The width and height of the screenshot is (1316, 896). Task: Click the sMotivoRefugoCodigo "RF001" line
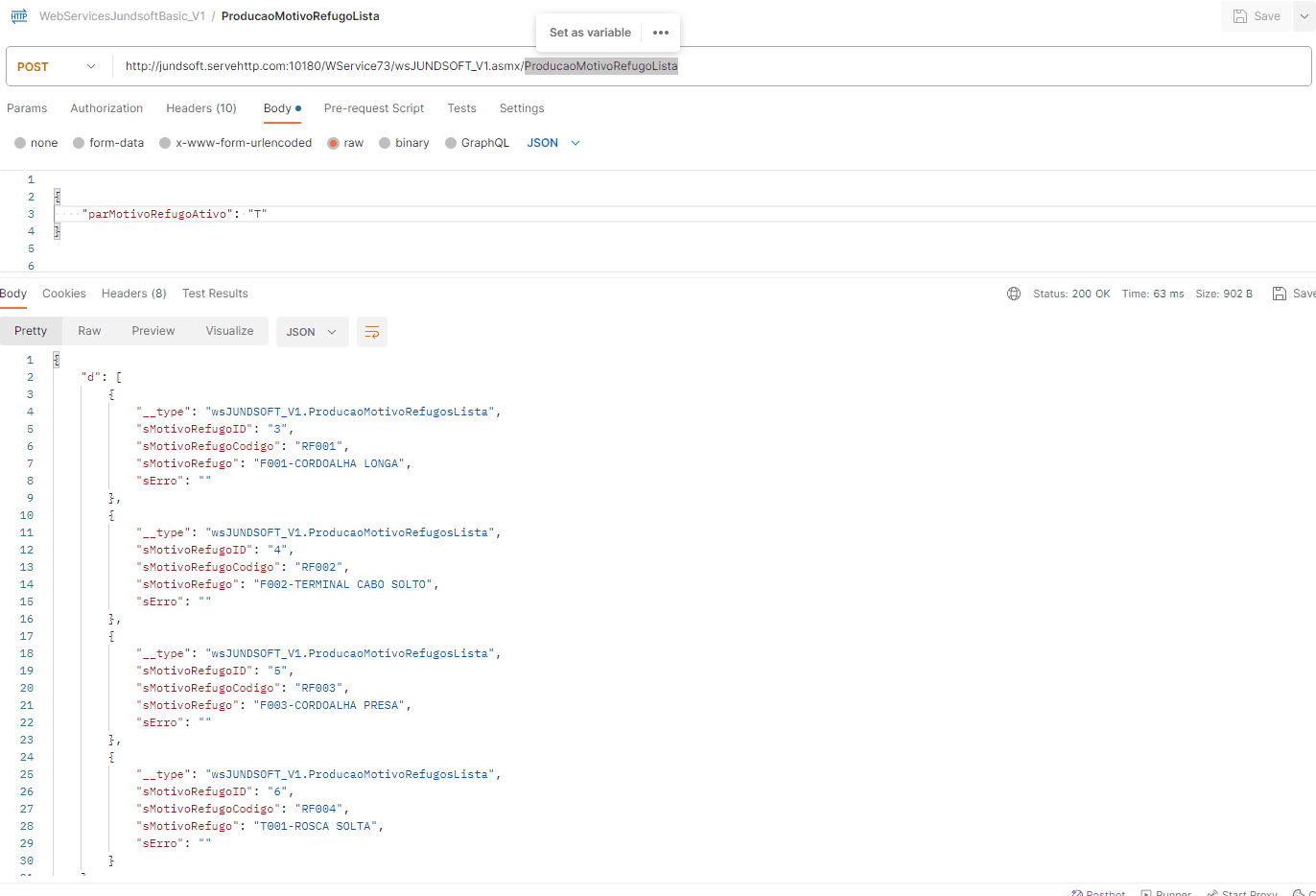point(243,446)
